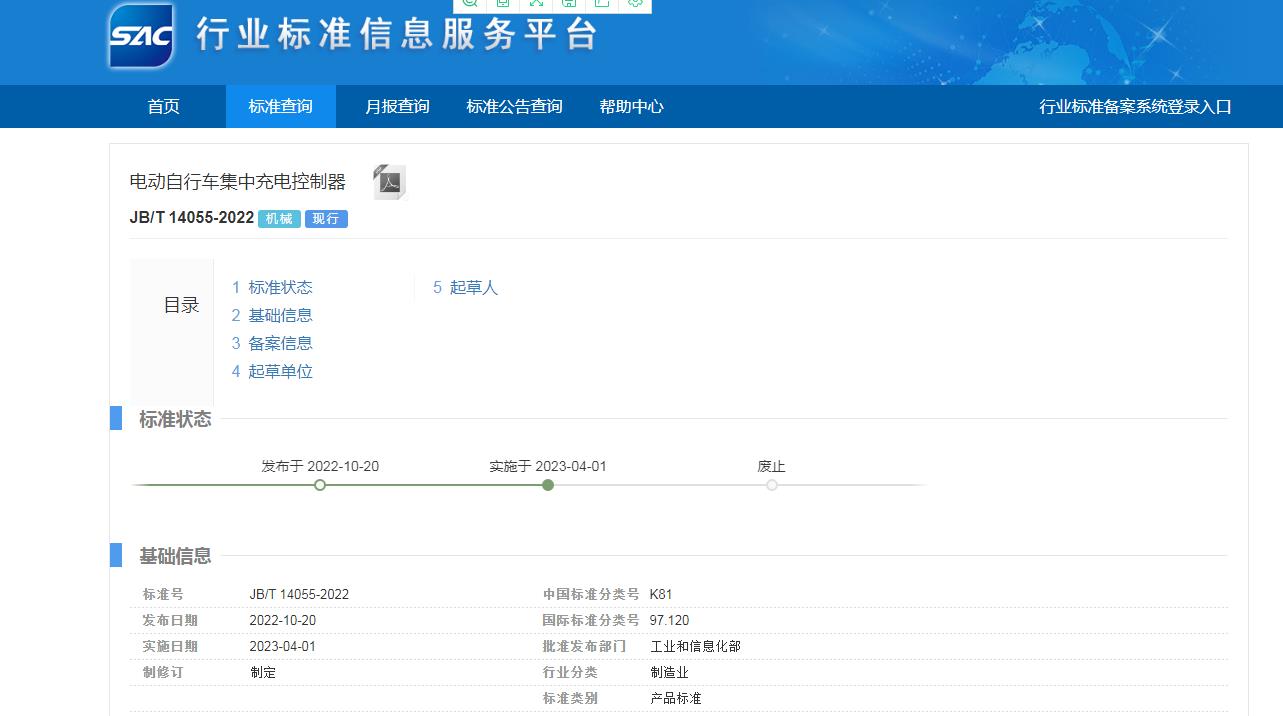Open the PDF document icon
1283x716 pixels.
click(x=389, y=182)
